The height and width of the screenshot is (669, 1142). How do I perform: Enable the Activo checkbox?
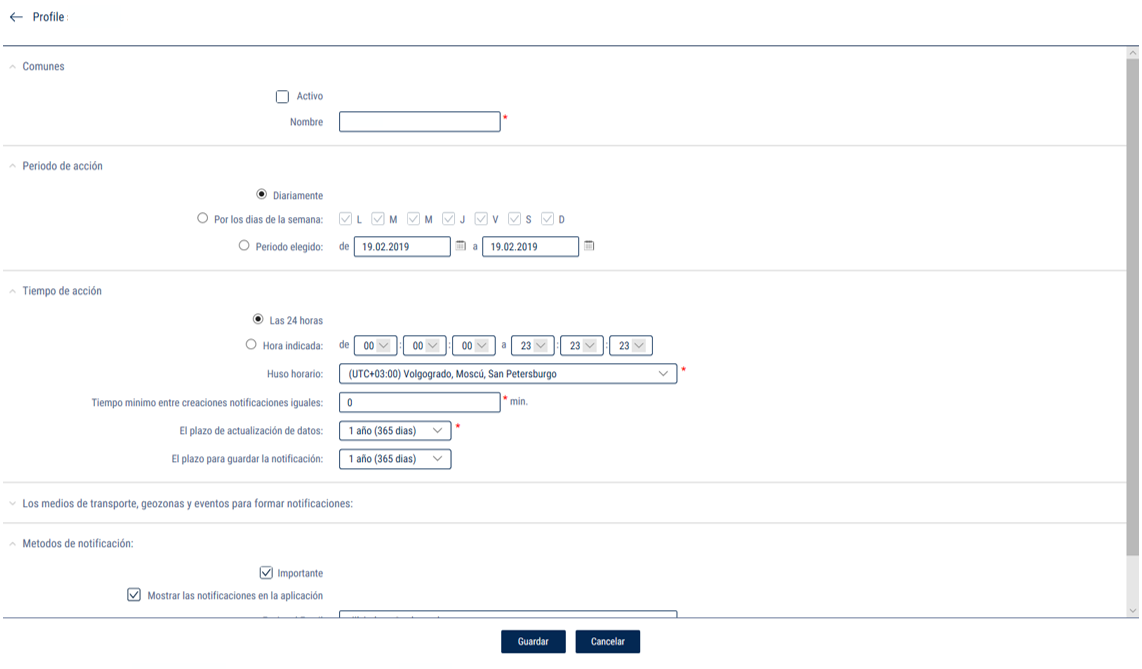[282, 97]
